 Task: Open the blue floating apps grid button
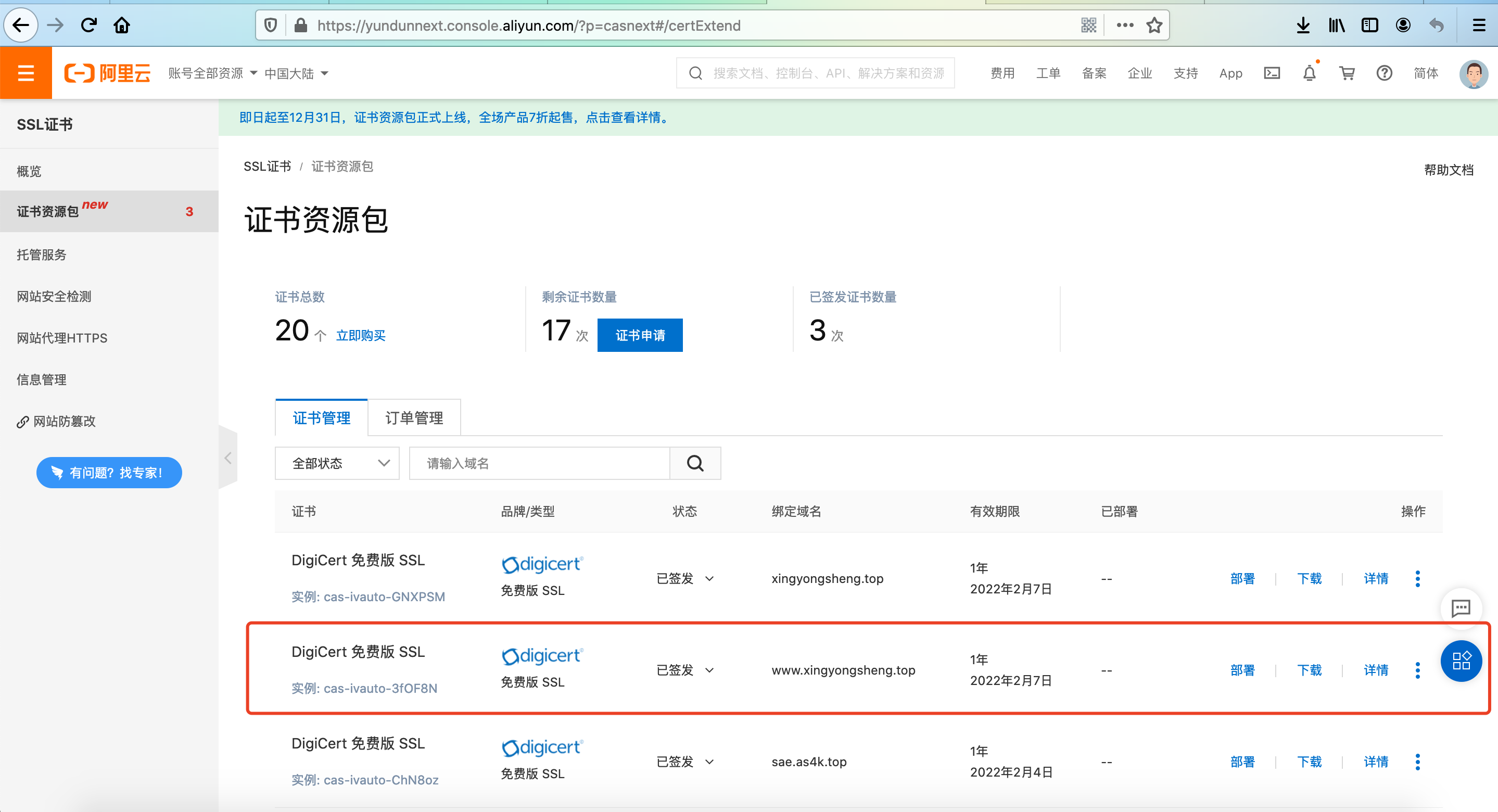[1461, 661]
